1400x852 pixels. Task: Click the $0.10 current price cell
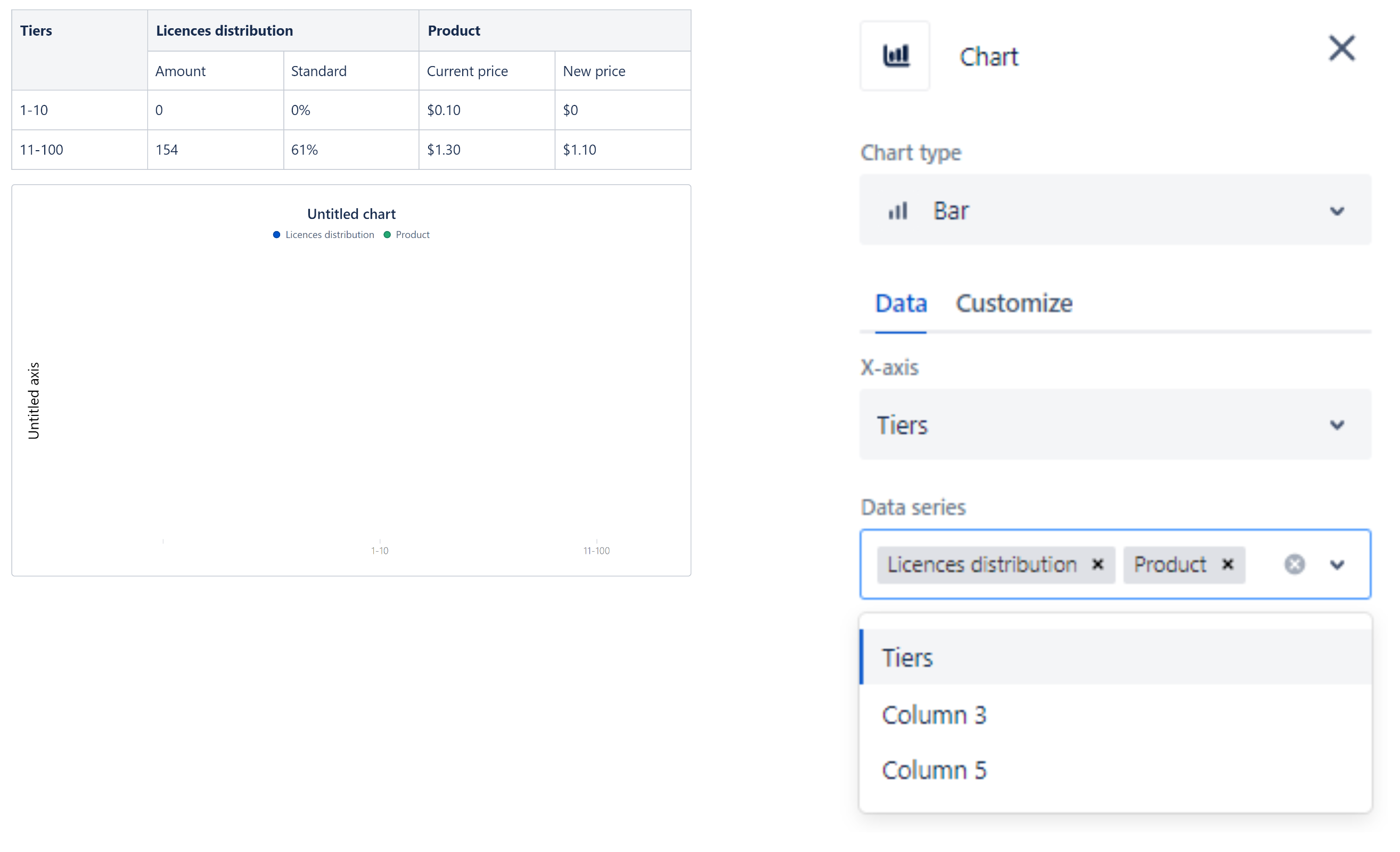[x=487, y=110]
